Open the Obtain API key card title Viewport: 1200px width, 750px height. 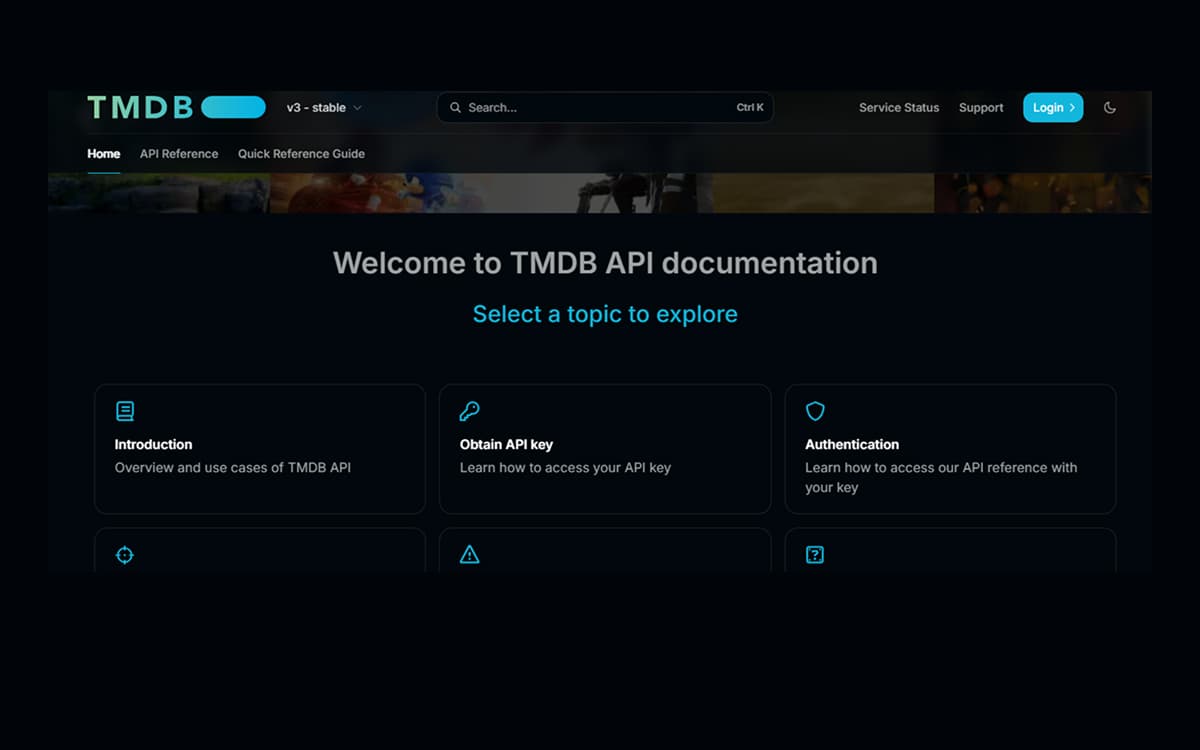(x=506, y=444)
